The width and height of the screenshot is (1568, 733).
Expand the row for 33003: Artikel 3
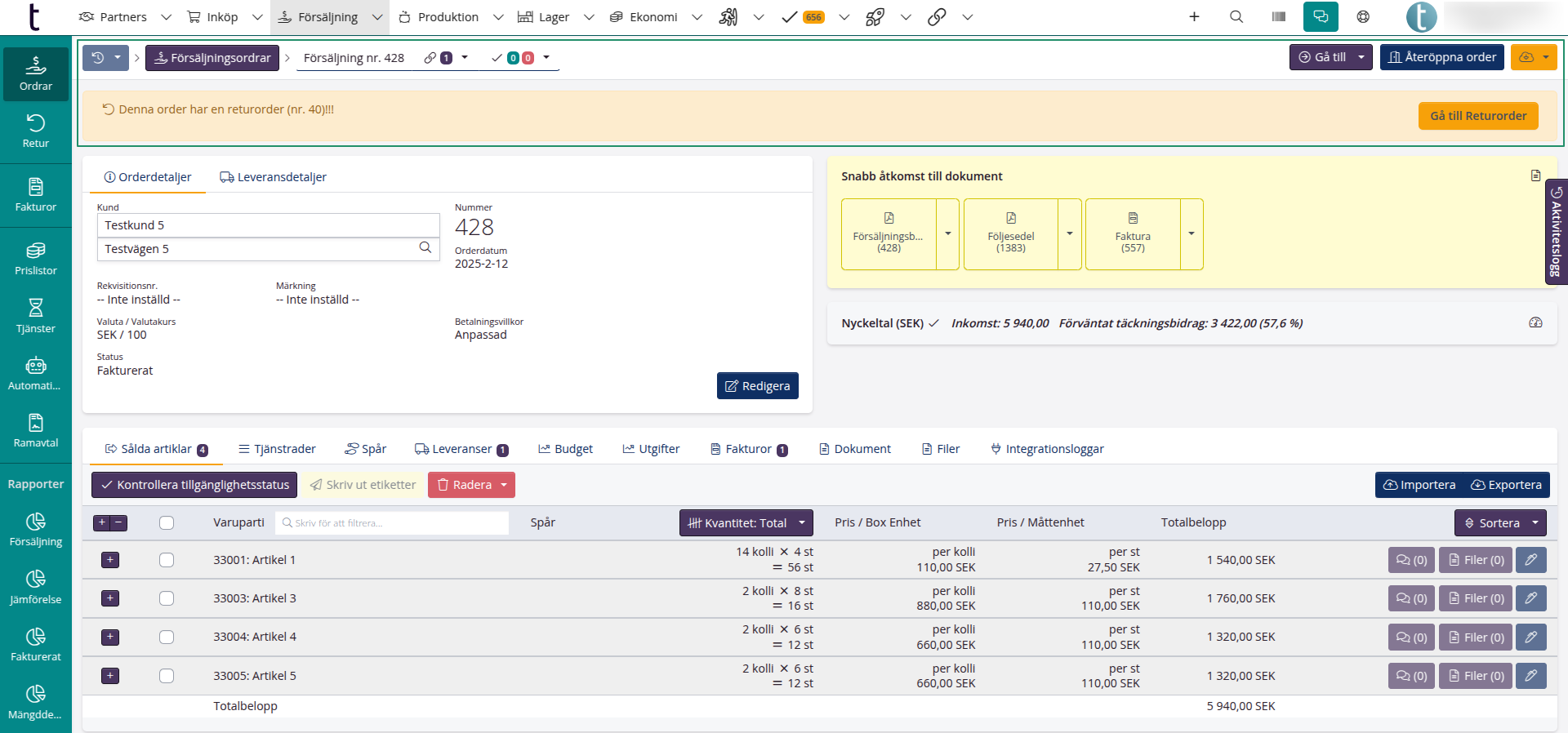(110, 598)
